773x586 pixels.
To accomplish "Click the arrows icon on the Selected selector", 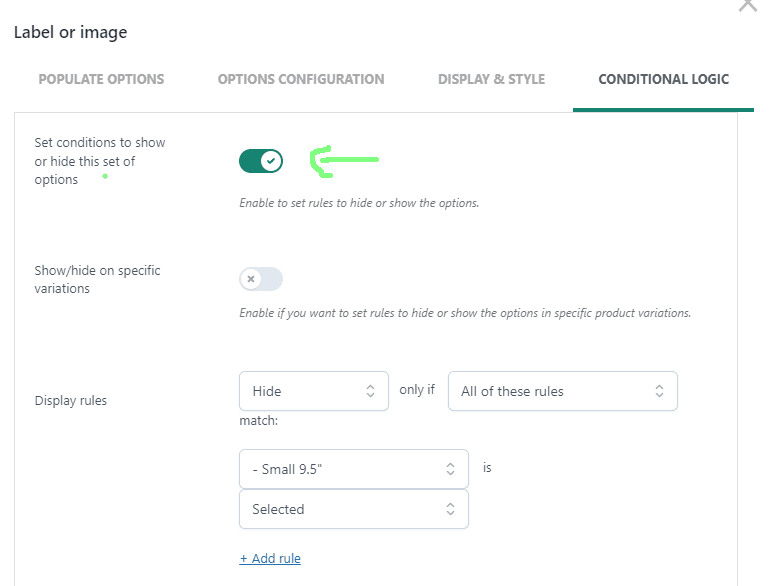I will [x=450, y=509].
